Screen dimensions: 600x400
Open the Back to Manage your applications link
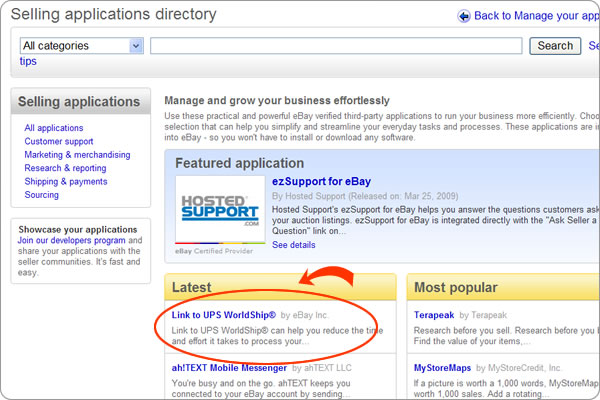pos(537,16)
